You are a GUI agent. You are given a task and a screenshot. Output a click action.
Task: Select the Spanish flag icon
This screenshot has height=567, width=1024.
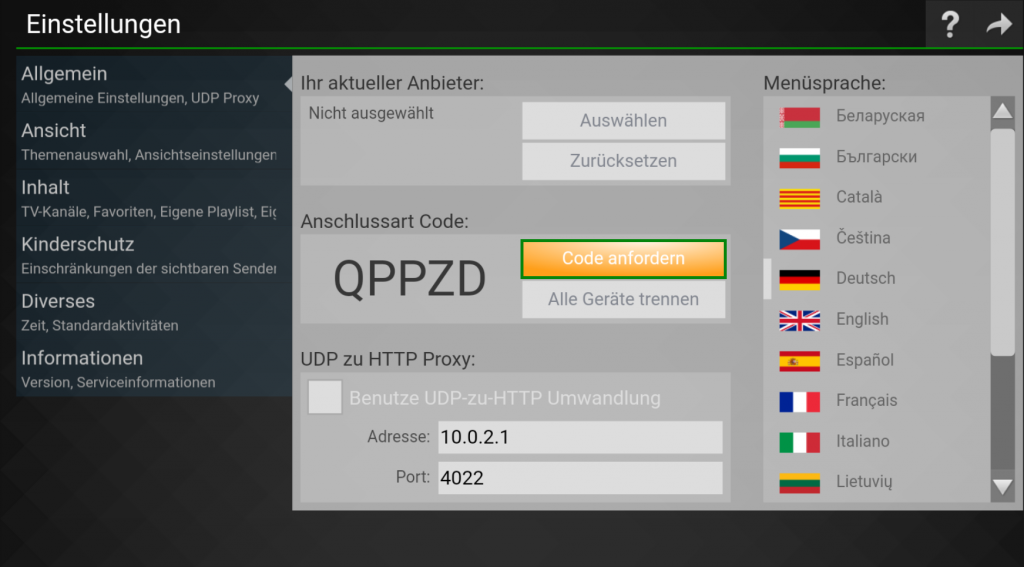pos(799,361)
